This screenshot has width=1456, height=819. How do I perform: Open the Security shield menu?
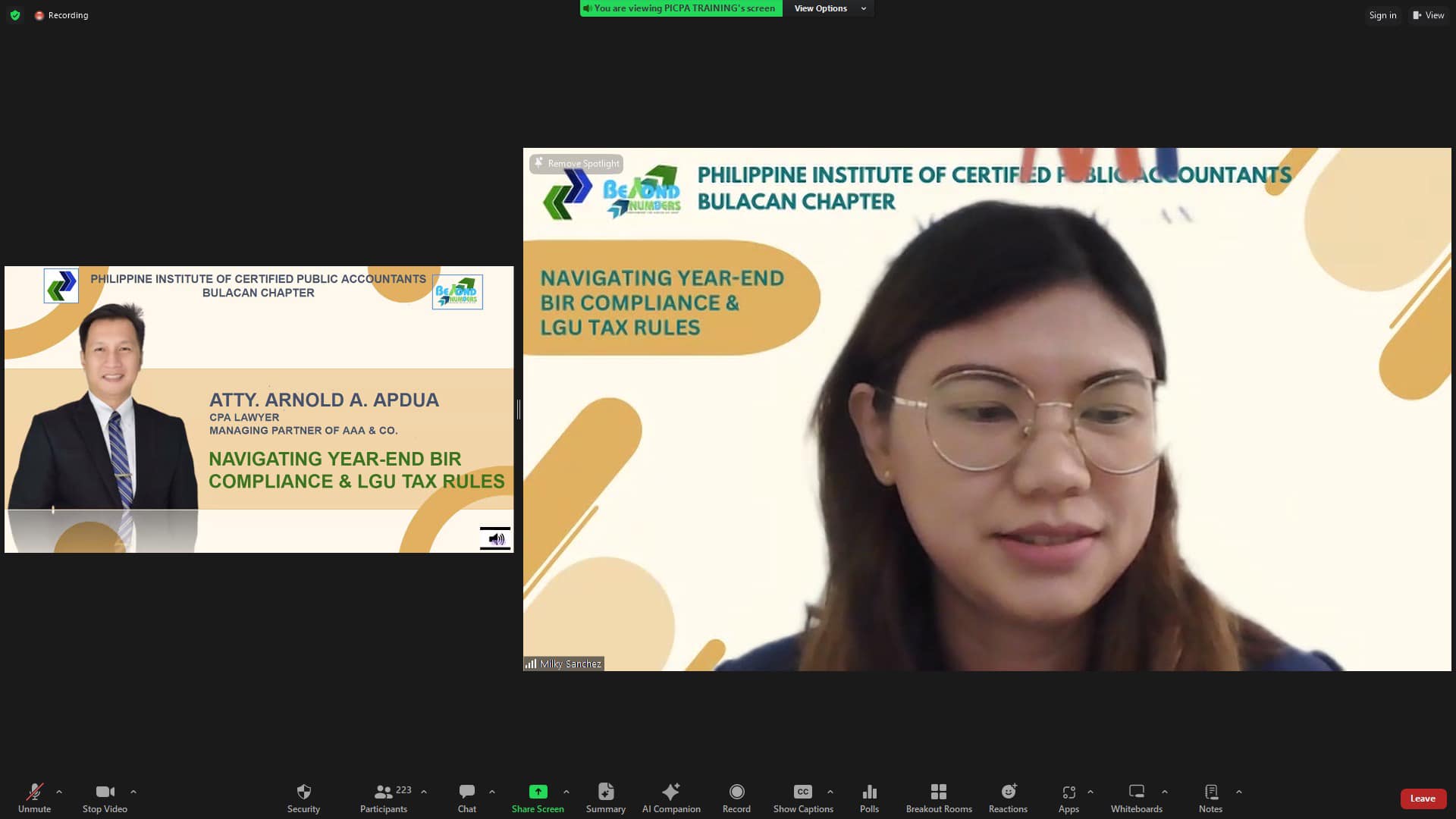303,798
